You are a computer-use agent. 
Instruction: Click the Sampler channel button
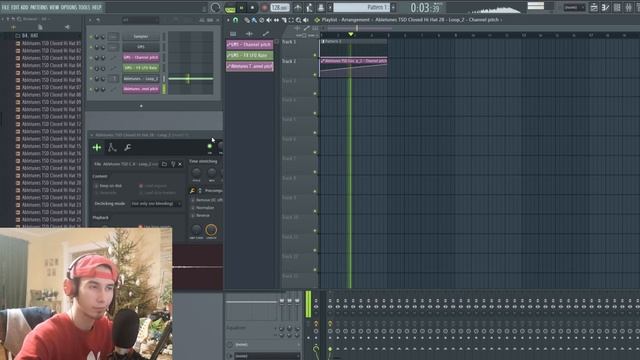(x=141, y=36)
